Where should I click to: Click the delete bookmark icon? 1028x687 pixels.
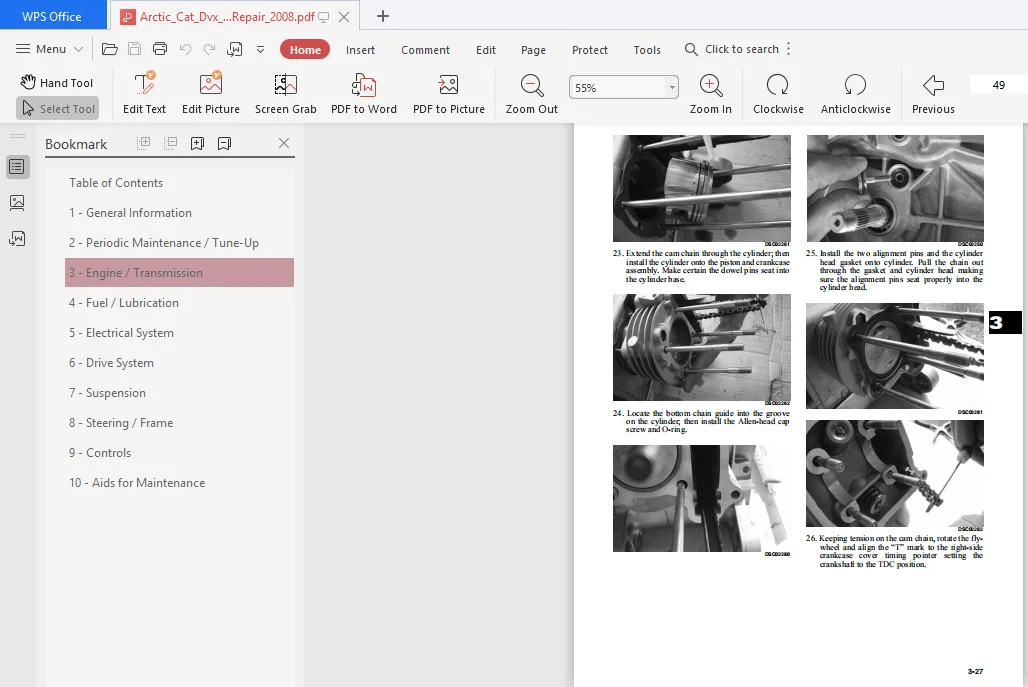[224, 143]
